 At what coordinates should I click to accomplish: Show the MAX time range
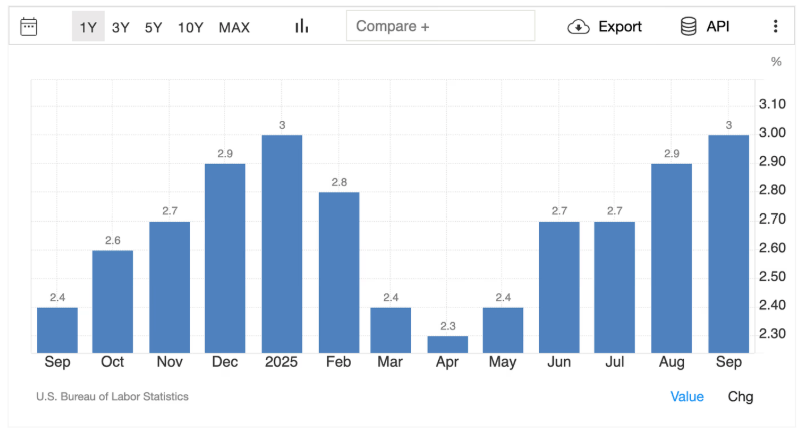pyautogui.click(x=234, y=27)
